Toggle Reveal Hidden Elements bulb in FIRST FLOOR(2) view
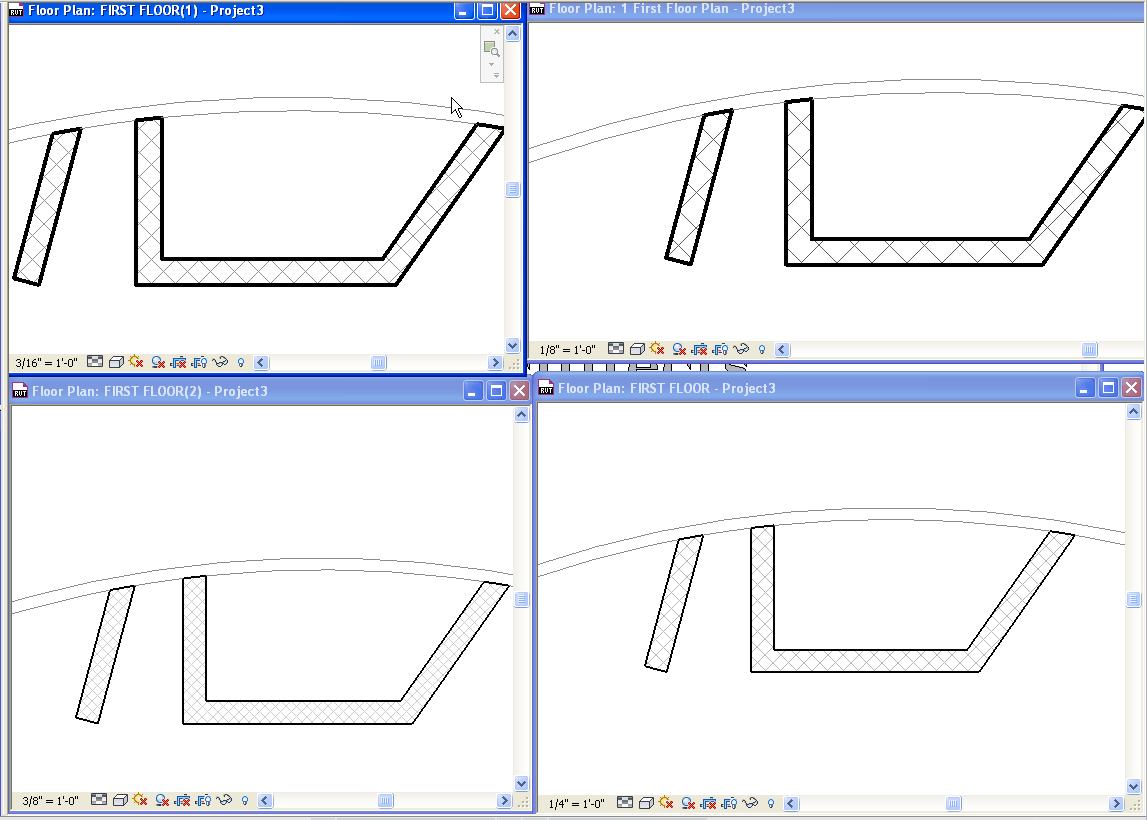Viewport: 1147px width, 820px height. point(245,800)
